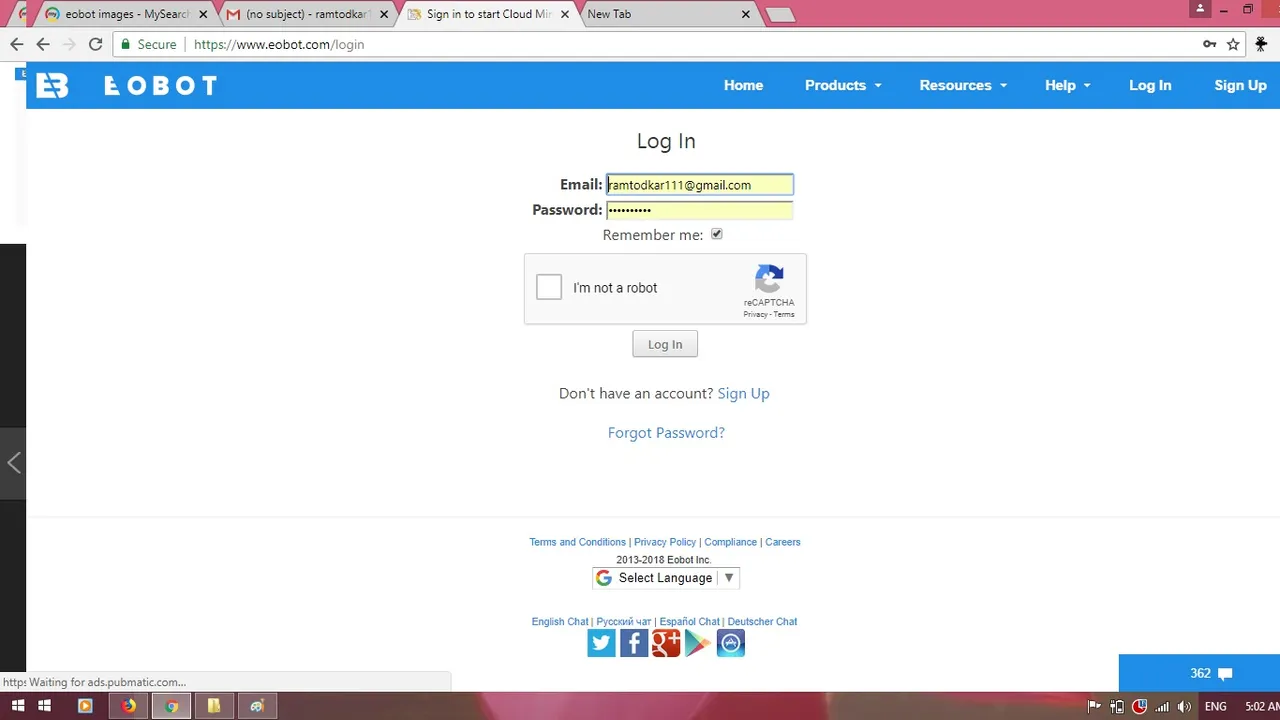The width and height of the screenshot is (1280, 720).
Task: Go to Home in navigation bar
Action: [743, 85]
